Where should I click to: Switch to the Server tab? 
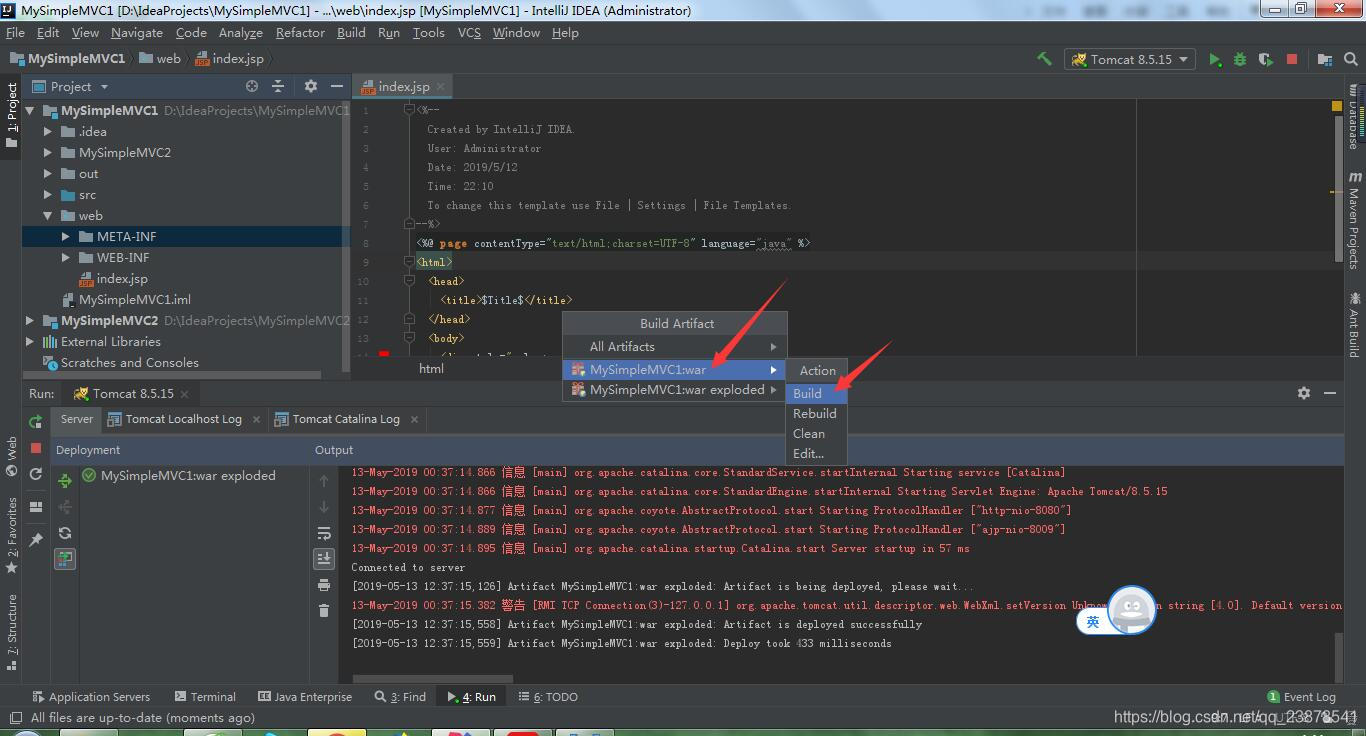point(76,419)
